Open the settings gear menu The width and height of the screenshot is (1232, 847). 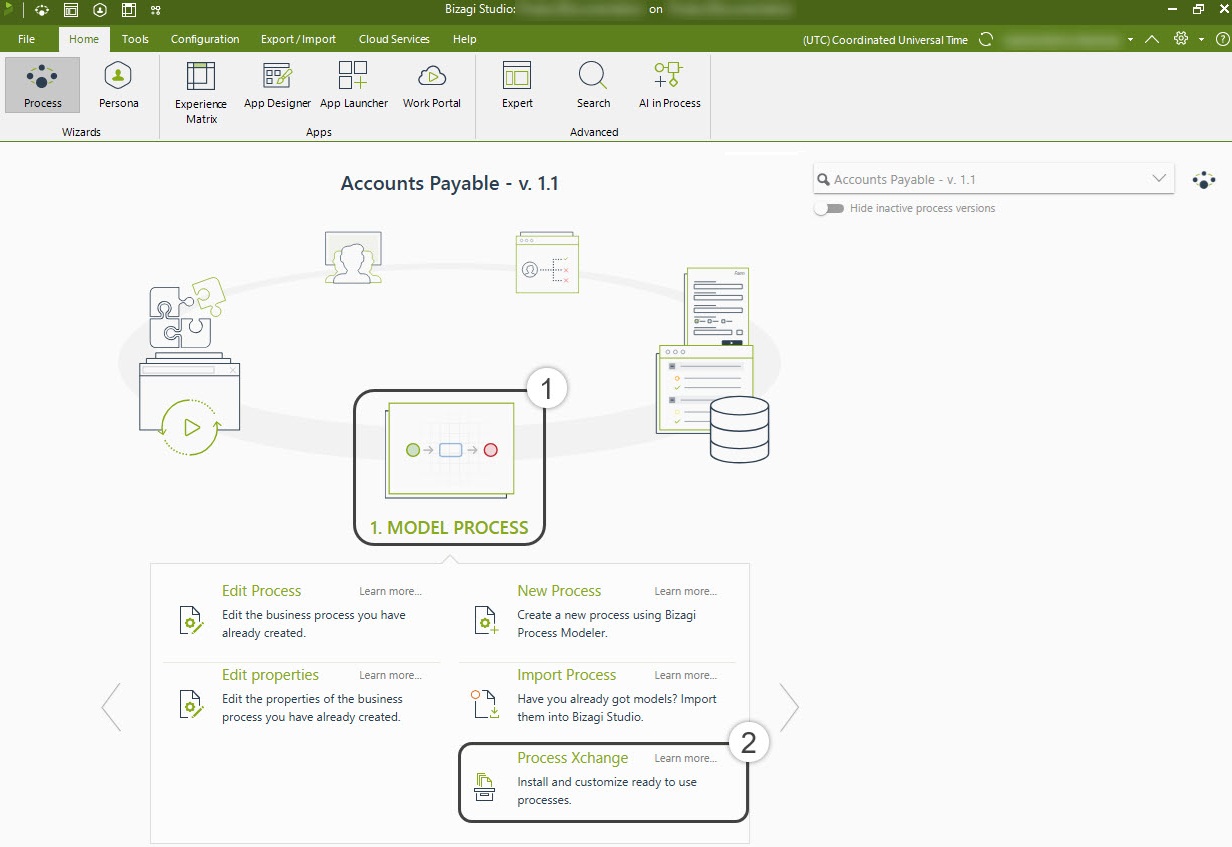[x=1180, y=39]
